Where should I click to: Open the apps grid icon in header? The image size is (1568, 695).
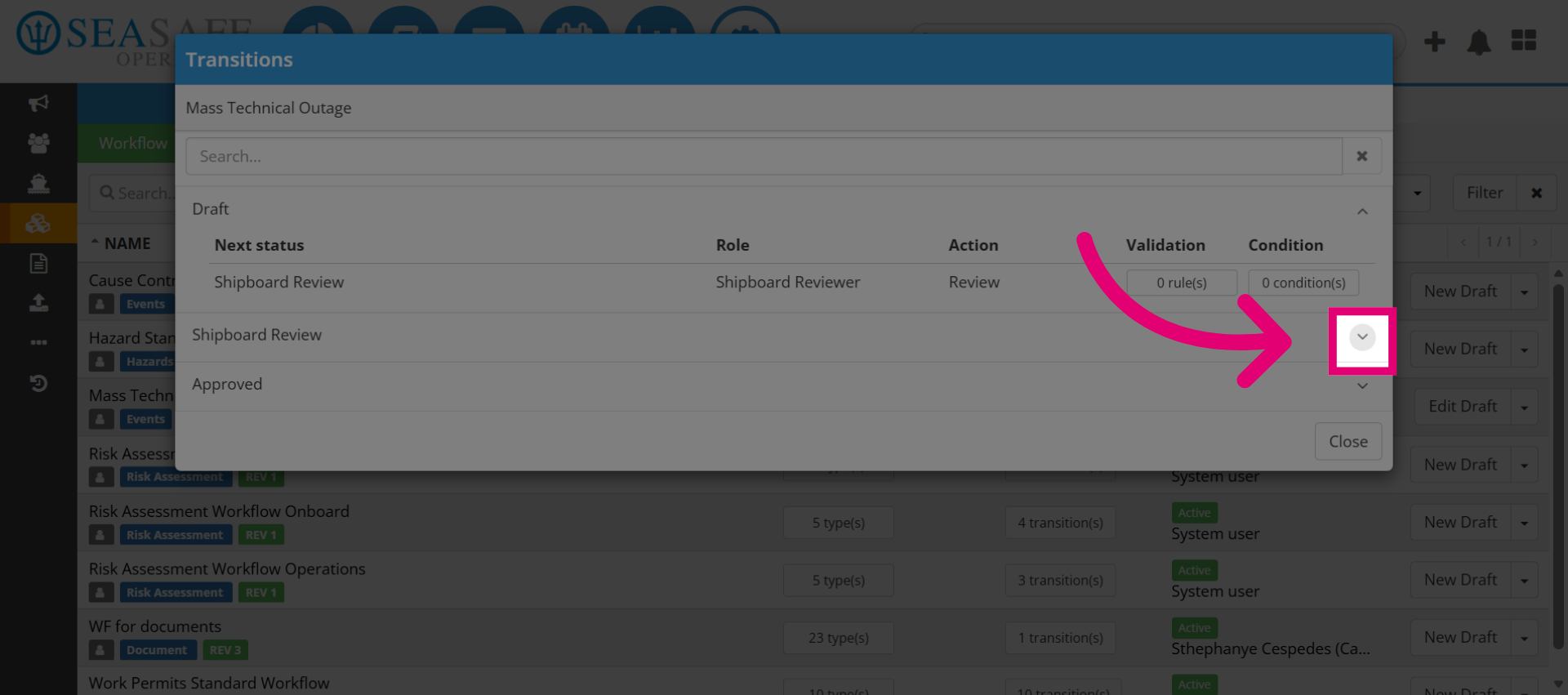coord(1523,40)
